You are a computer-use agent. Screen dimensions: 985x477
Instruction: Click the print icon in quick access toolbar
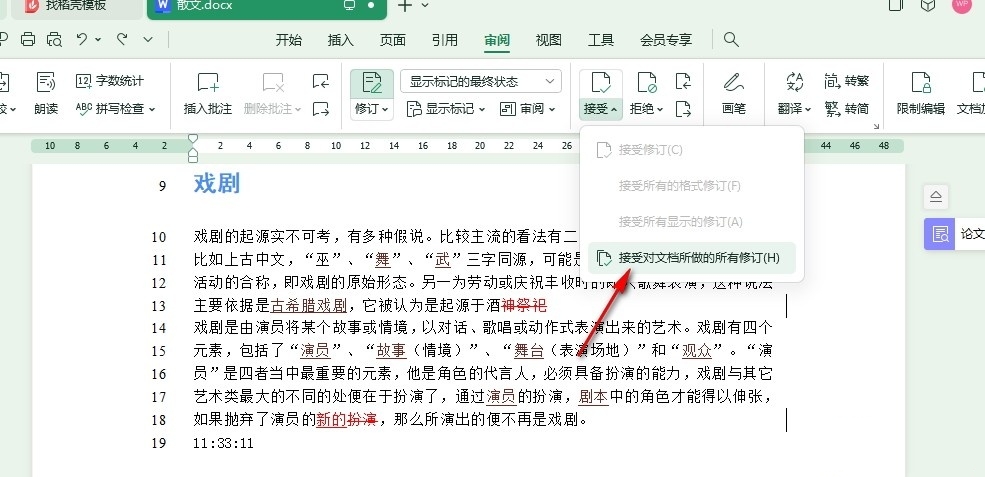[x=28, y=40]
